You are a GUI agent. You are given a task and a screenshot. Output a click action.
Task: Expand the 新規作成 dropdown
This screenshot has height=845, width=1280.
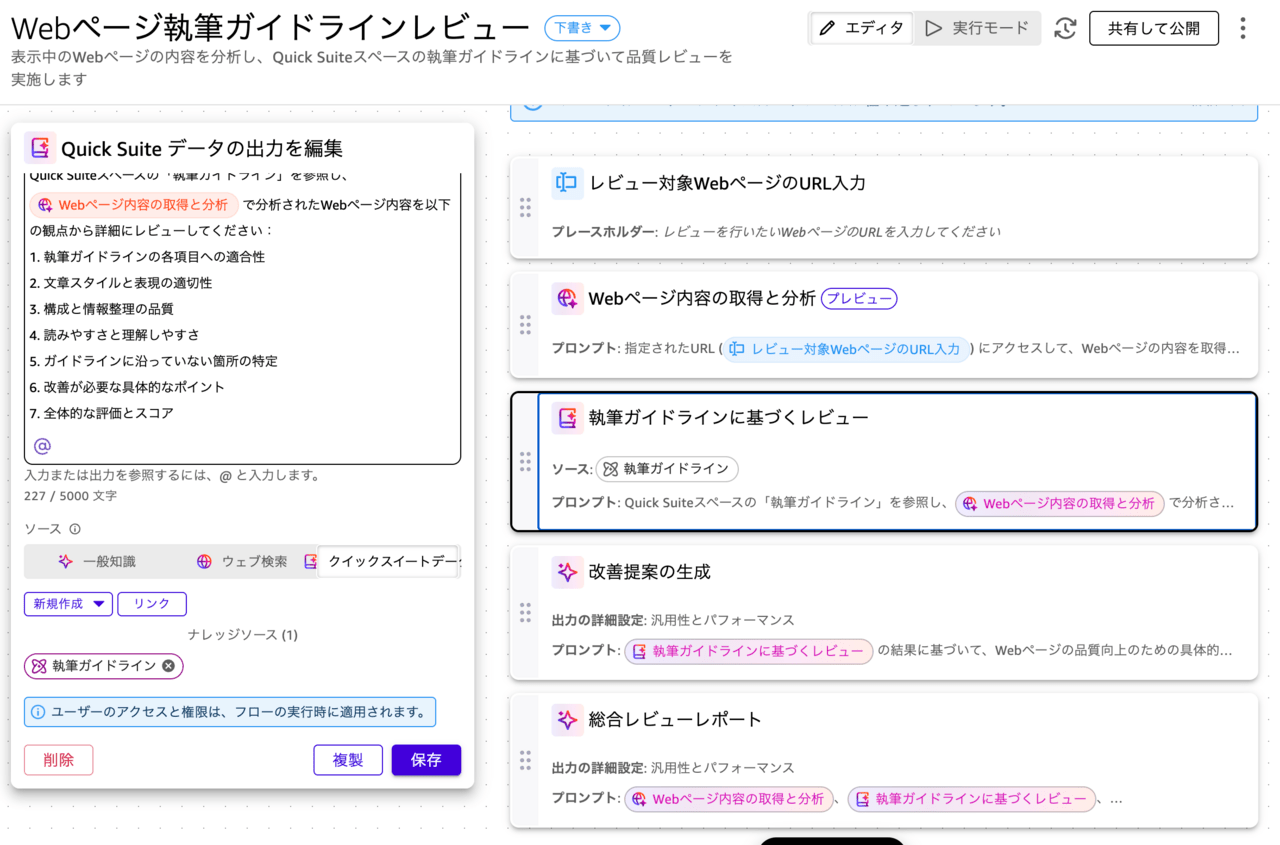[68, 604]
